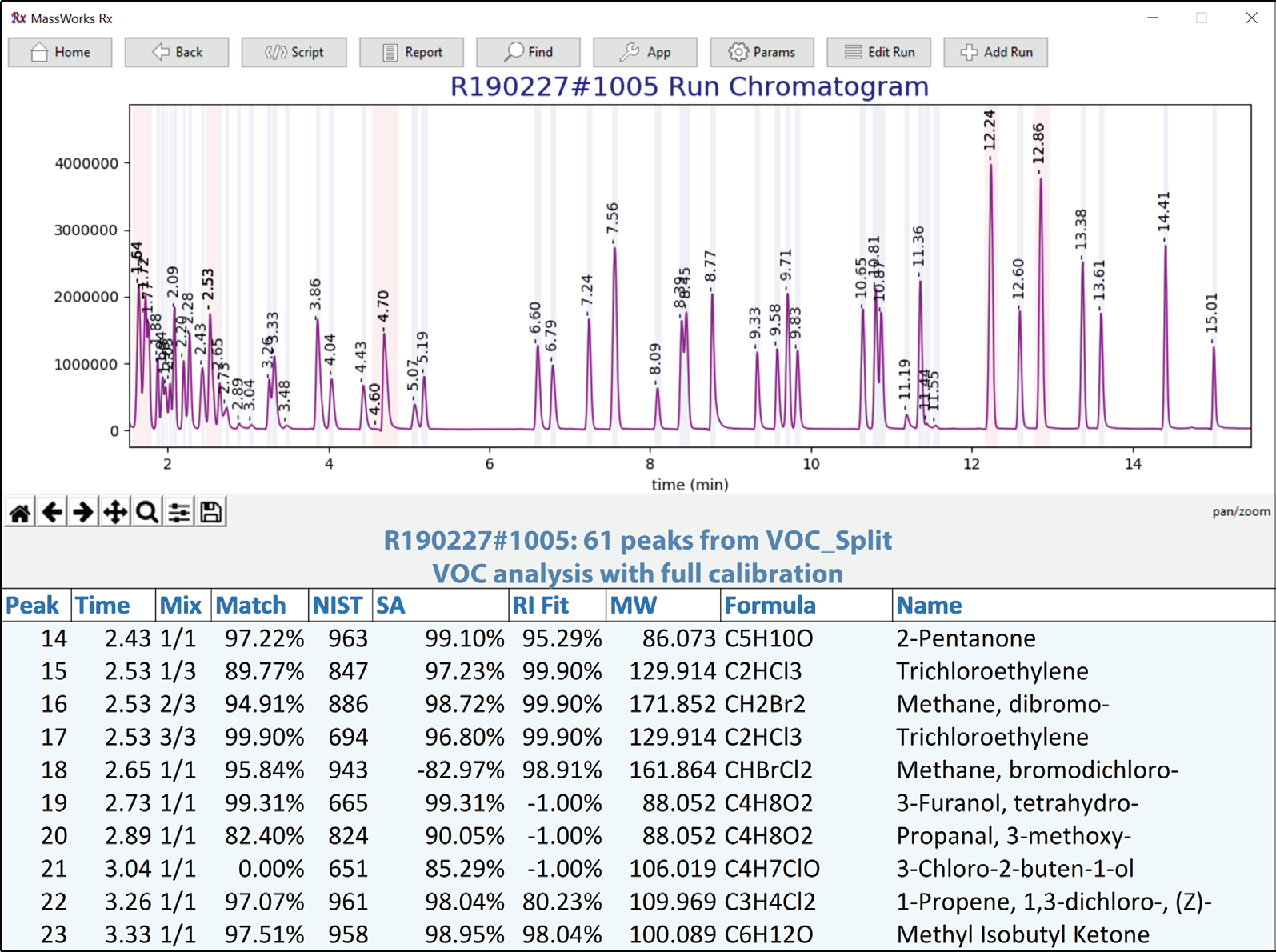Click the App wrench button

coord(645,52)
